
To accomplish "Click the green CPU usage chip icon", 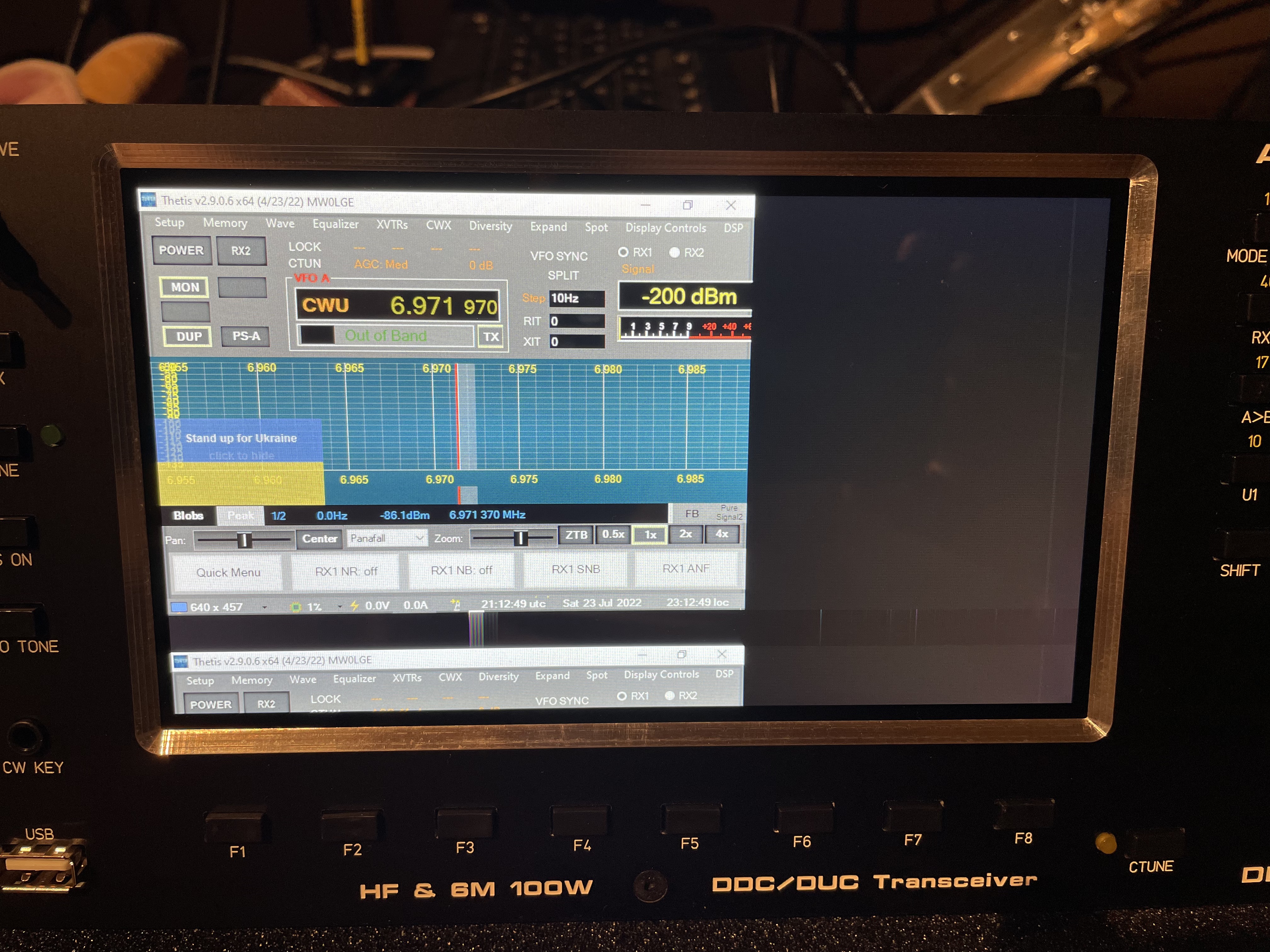I will coord(296,607).
